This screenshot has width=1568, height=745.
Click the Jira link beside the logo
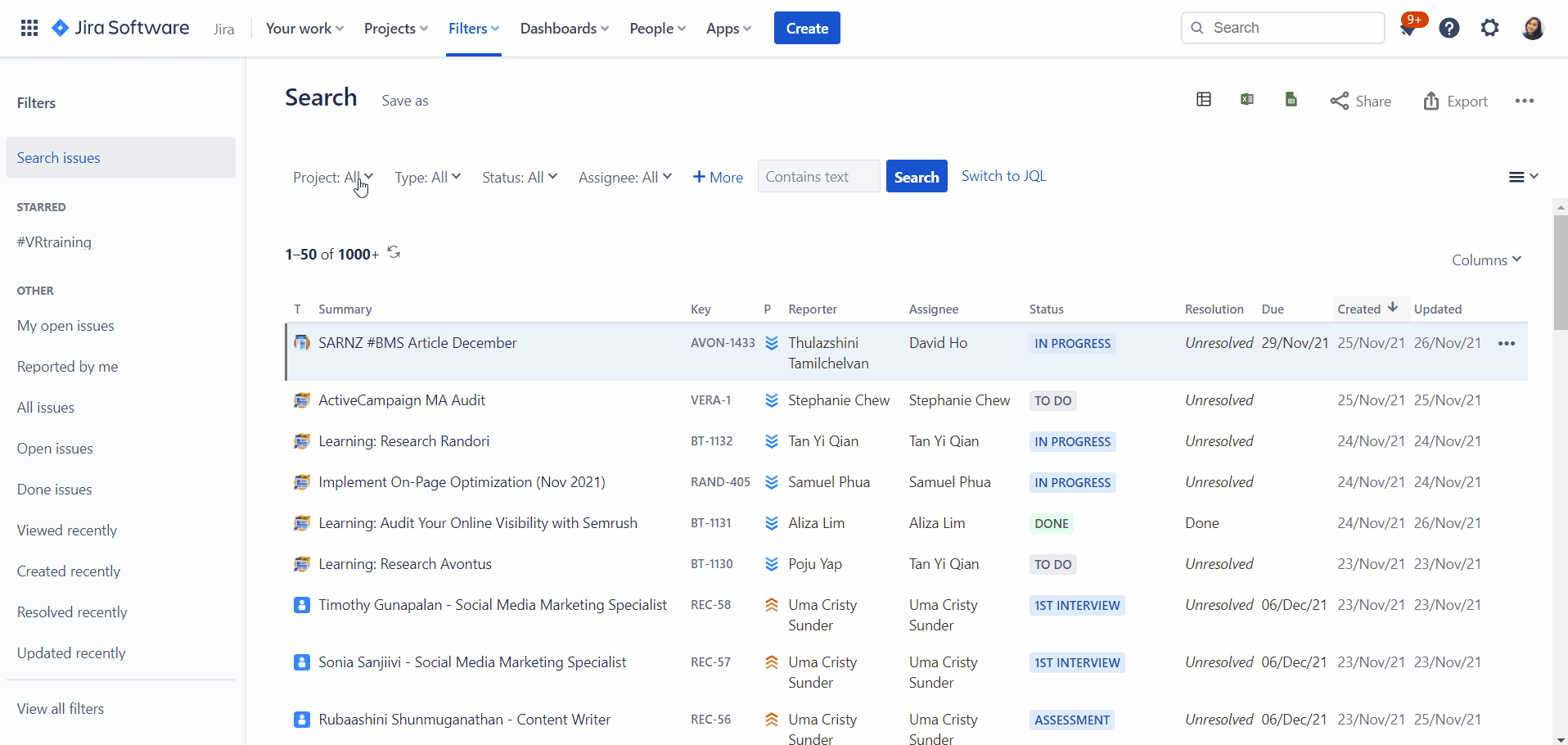click(224, 29)
